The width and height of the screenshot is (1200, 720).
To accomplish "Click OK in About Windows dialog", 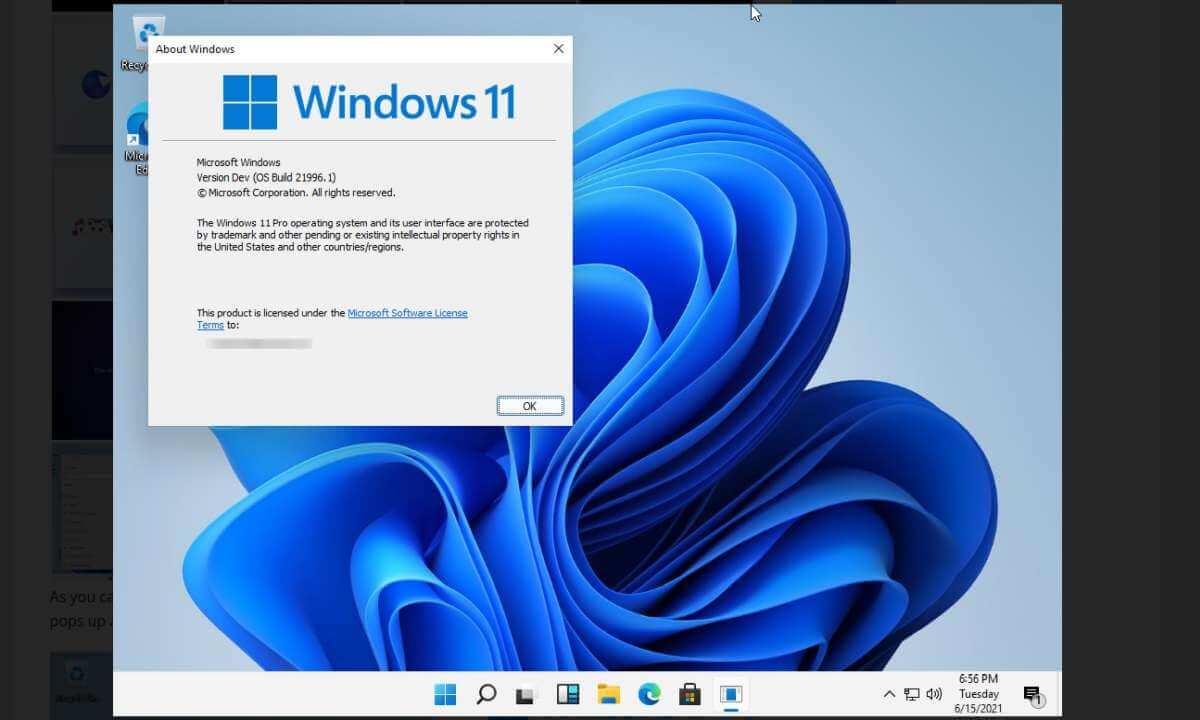I will (530, 406).
